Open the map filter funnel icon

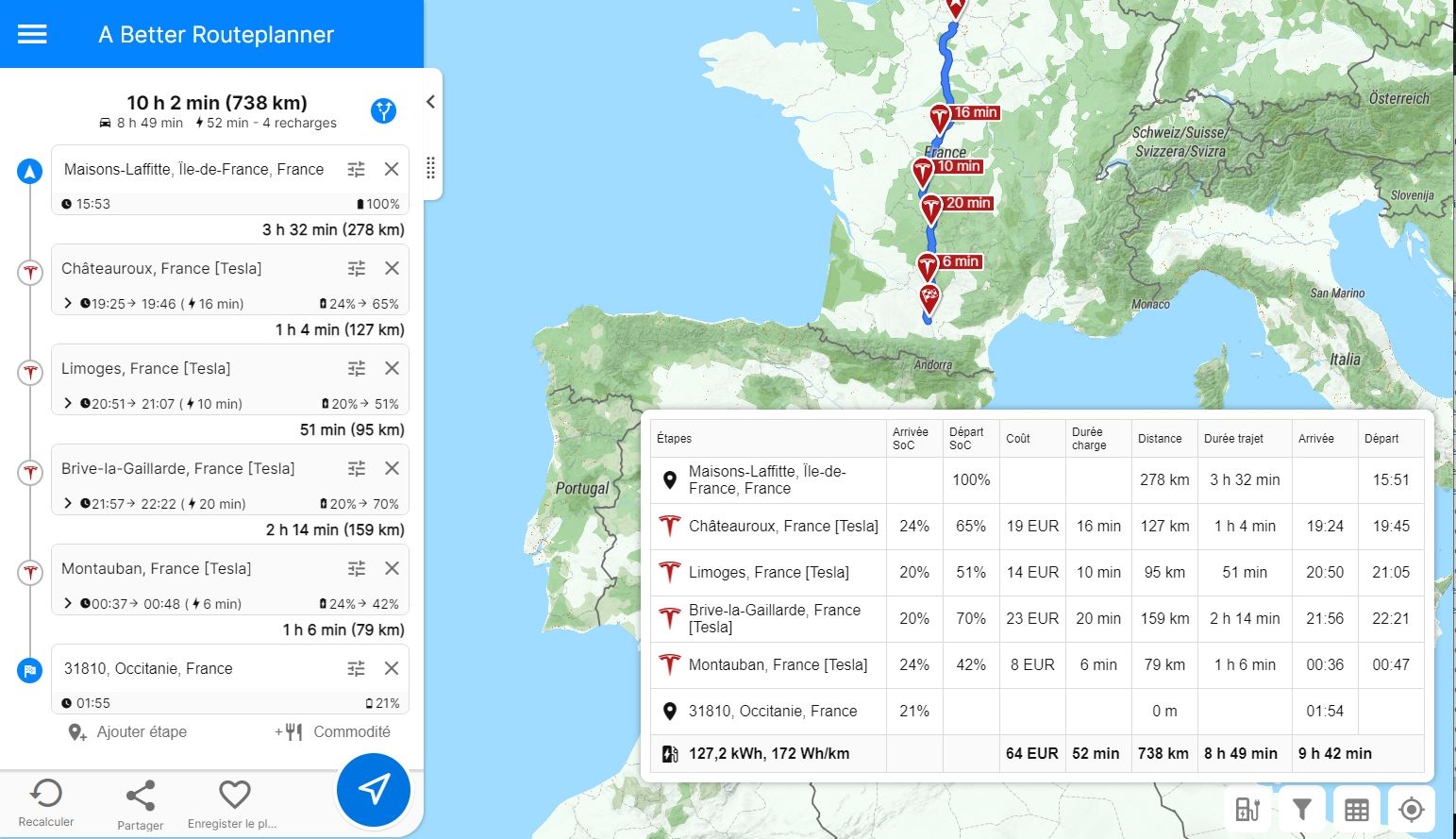pyautogui.click(x=1302, y=809)
